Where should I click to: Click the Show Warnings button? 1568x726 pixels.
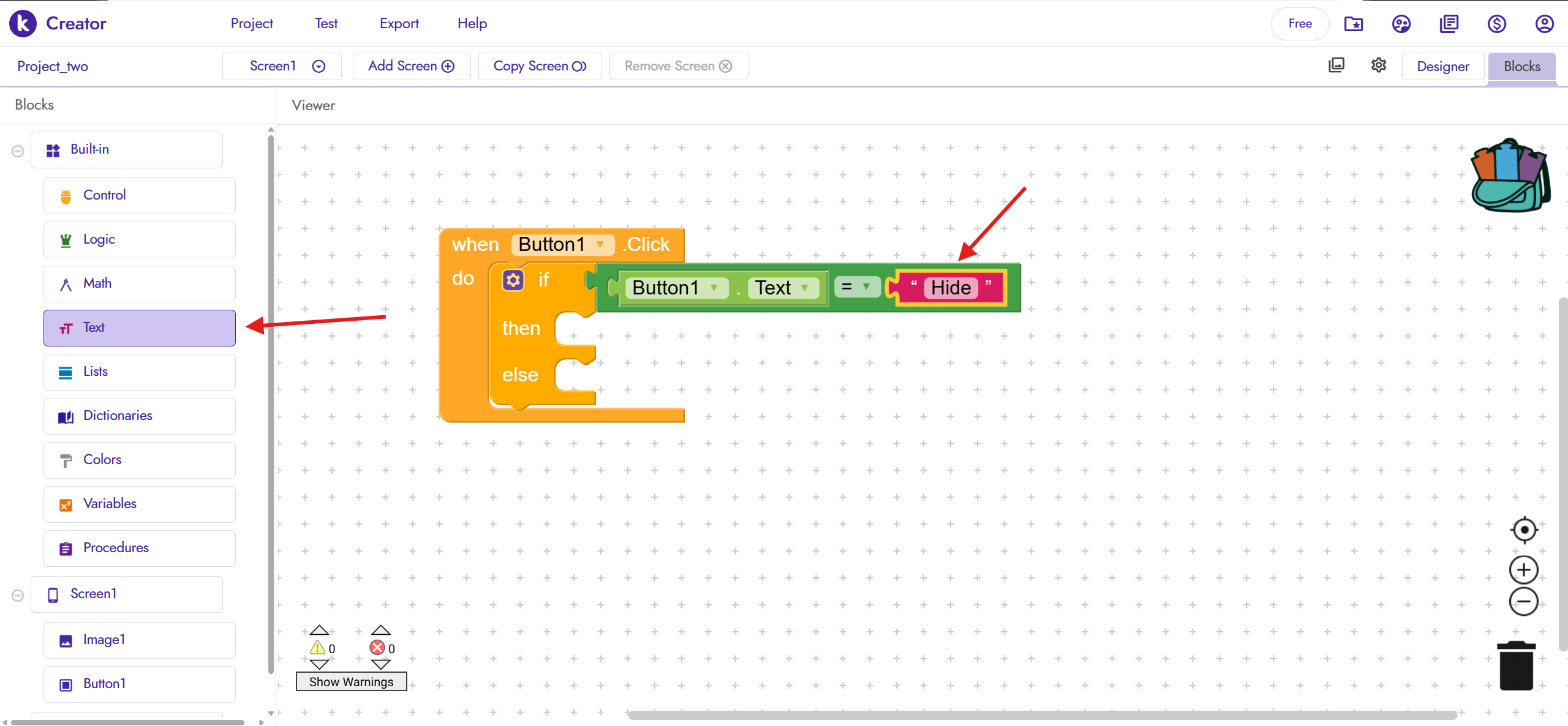[x=351, y=681]
